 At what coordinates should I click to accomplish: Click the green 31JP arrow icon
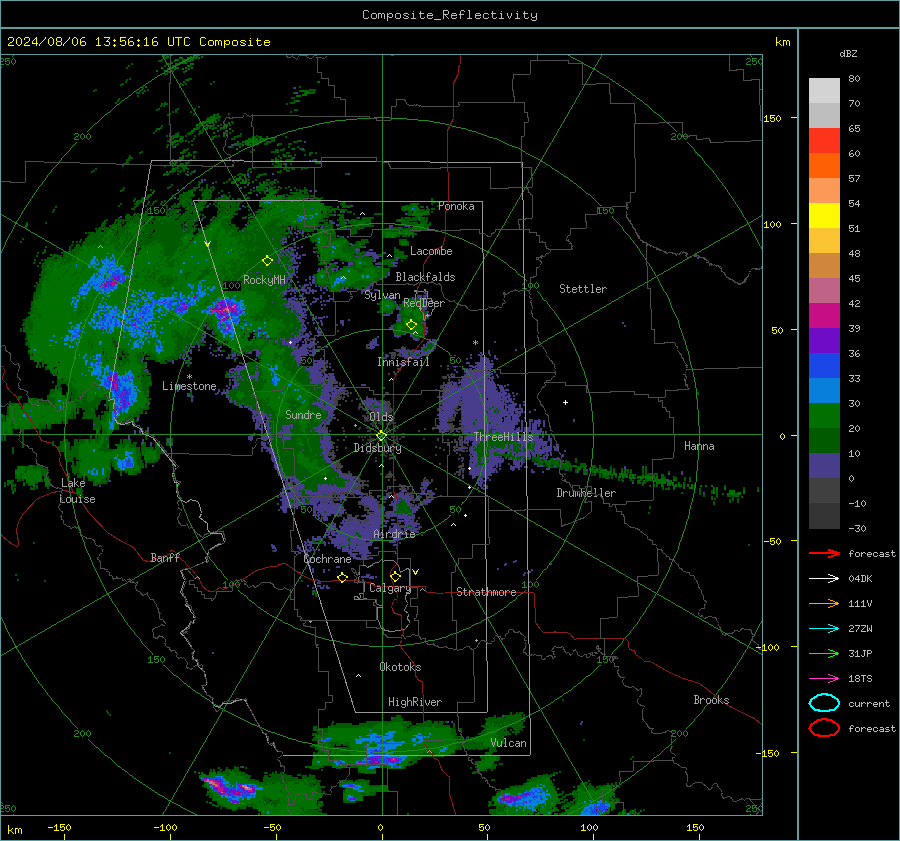tap(824, 653)
